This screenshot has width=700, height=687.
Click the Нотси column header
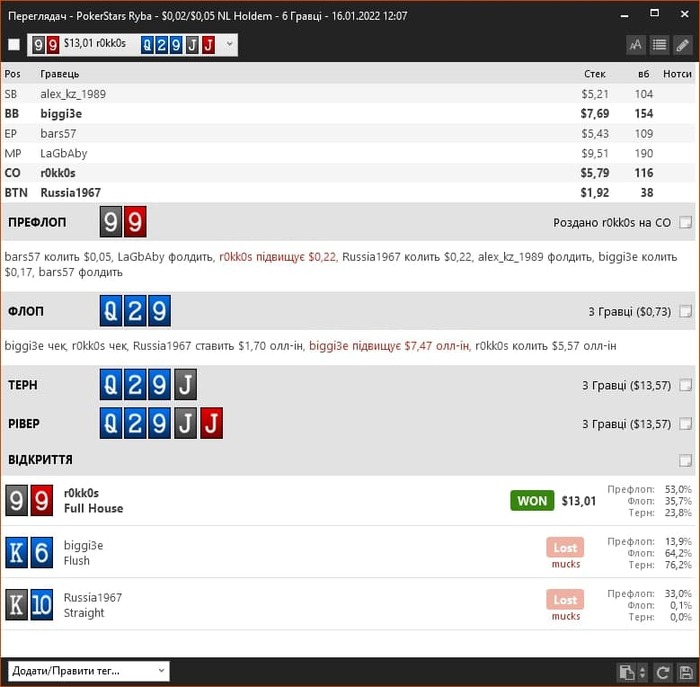[677, 74]
